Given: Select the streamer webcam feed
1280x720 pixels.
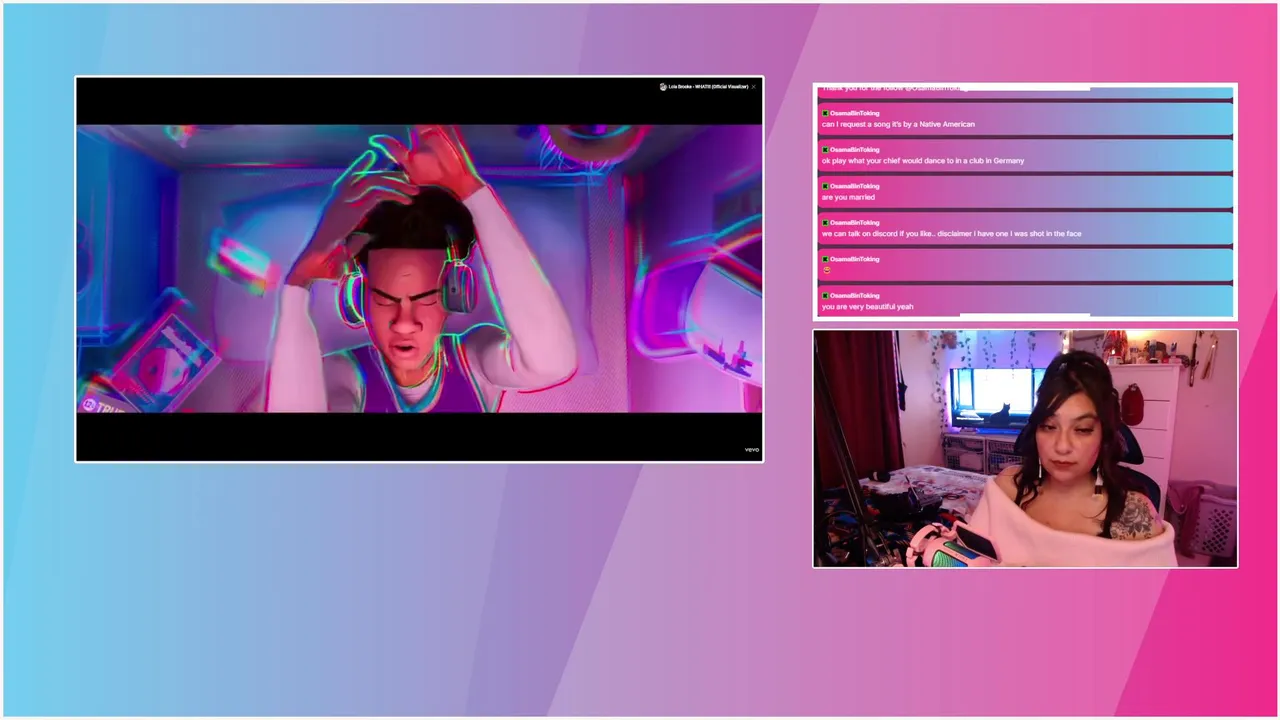Looking at the screenshot, I should pos(1025,449).
